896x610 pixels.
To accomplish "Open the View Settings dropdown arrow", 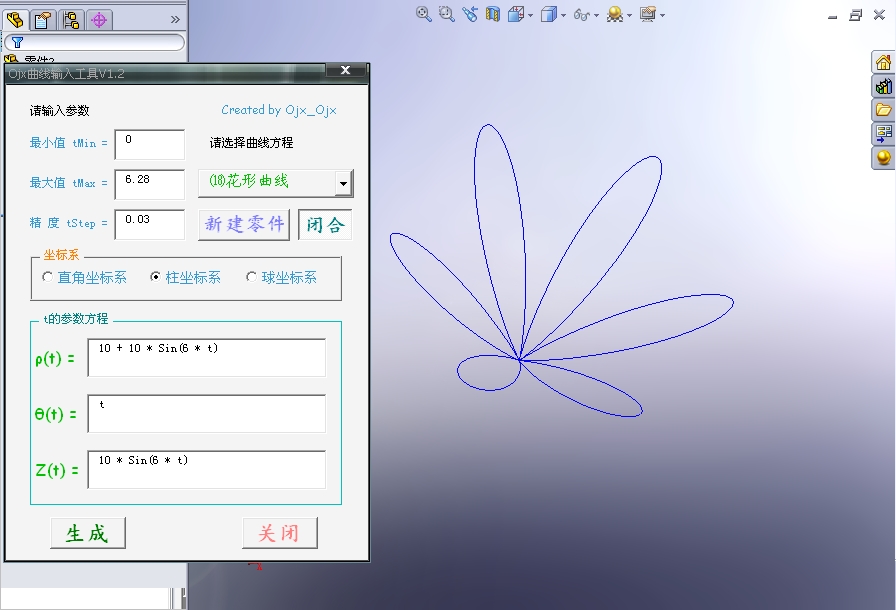I will [x=663, y=15].
